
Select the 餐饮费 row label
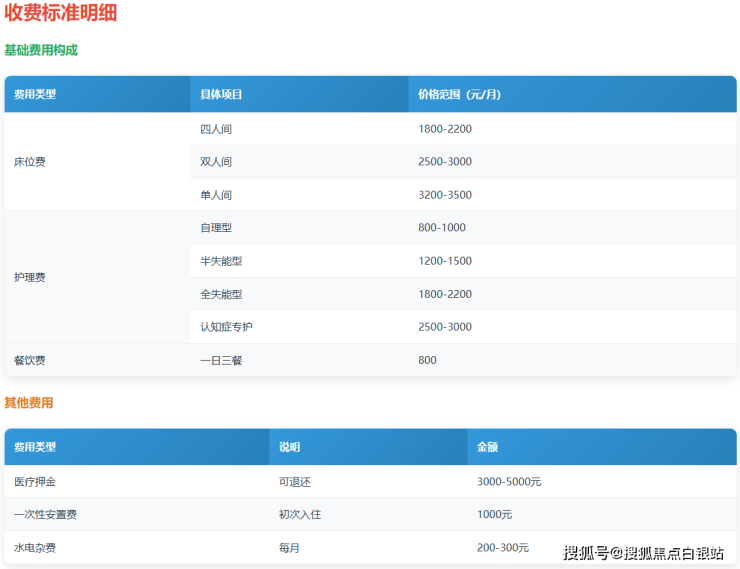[29, 360]
